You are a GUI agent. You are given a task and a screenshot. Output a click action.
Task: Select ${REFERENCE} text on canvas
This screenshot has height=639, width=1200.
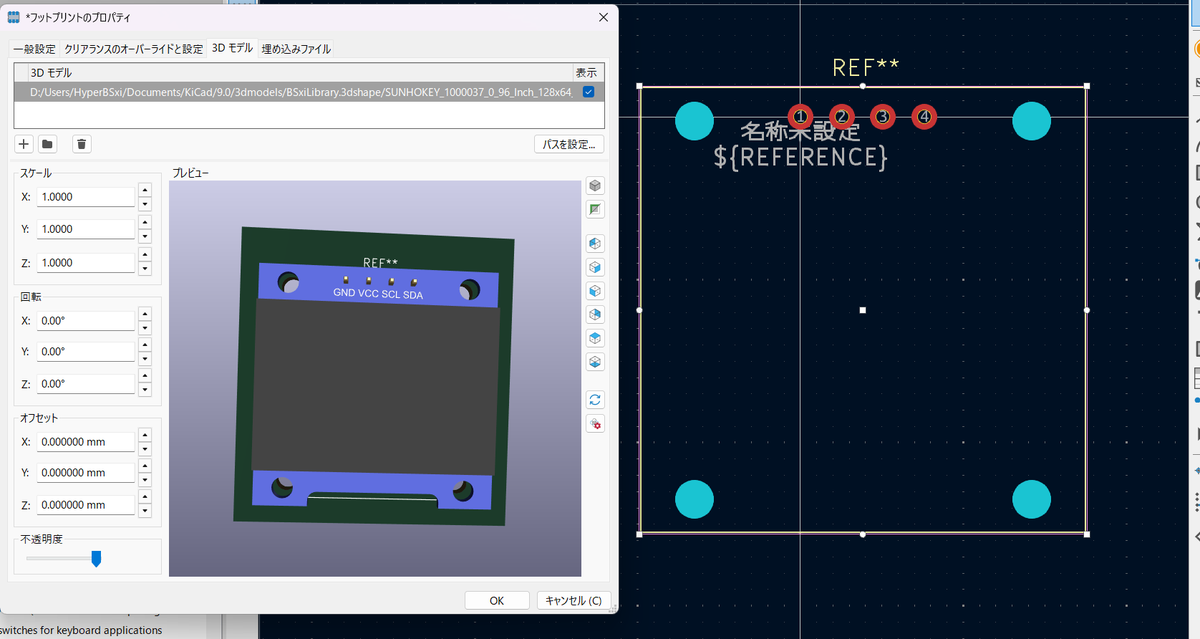tap(801, 157)
